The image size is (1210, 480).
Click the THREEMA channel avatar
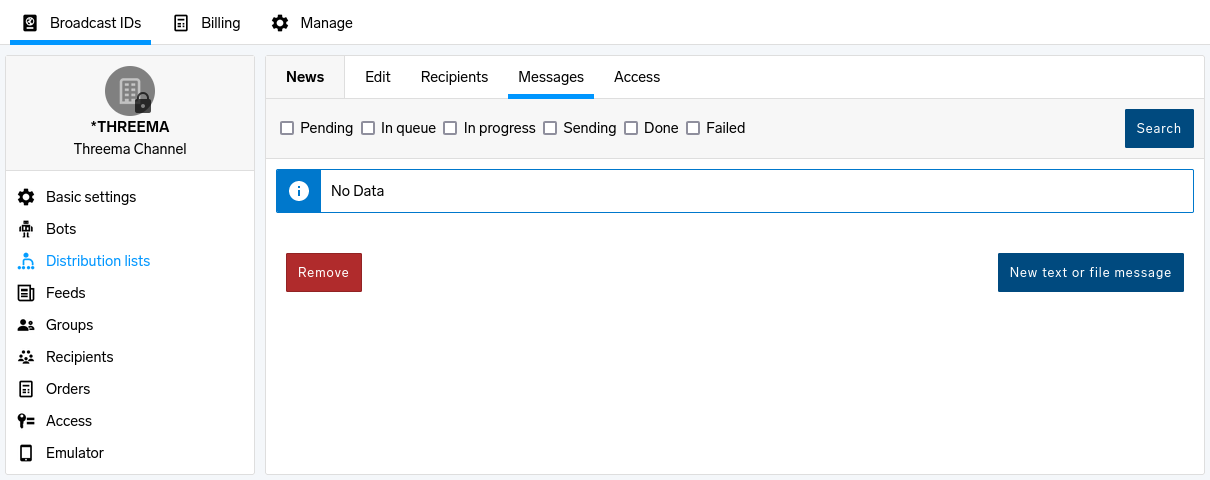tap(130, 91)
